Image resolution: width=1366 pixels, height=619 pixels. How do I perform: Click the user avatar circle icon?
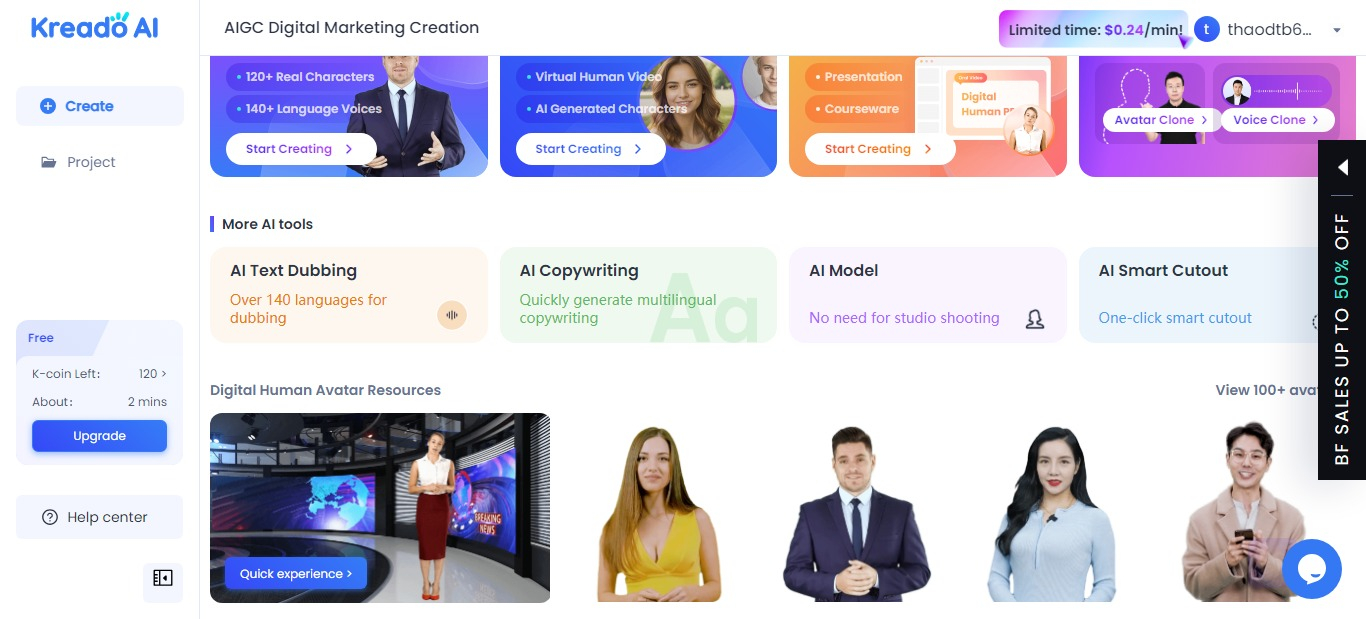click(1207, 29)
